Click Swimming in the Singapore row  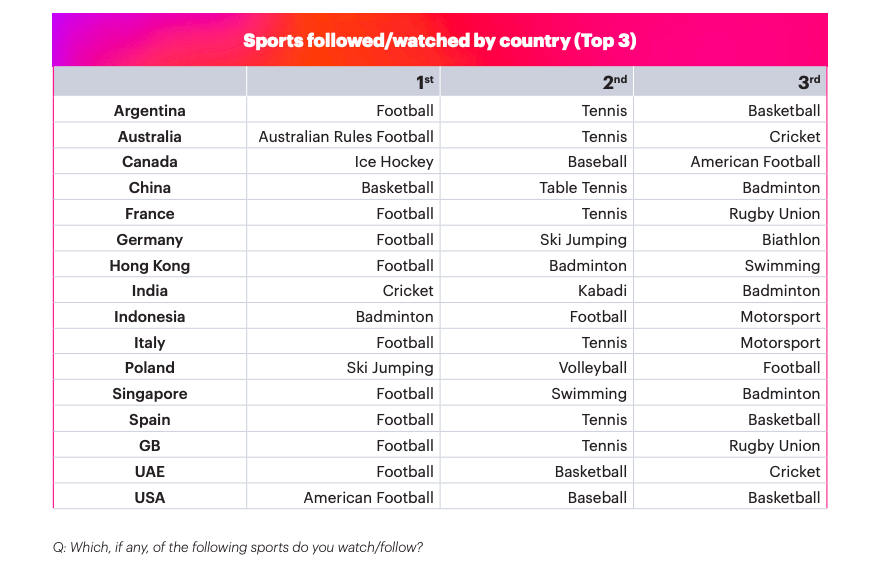[589, 394]
